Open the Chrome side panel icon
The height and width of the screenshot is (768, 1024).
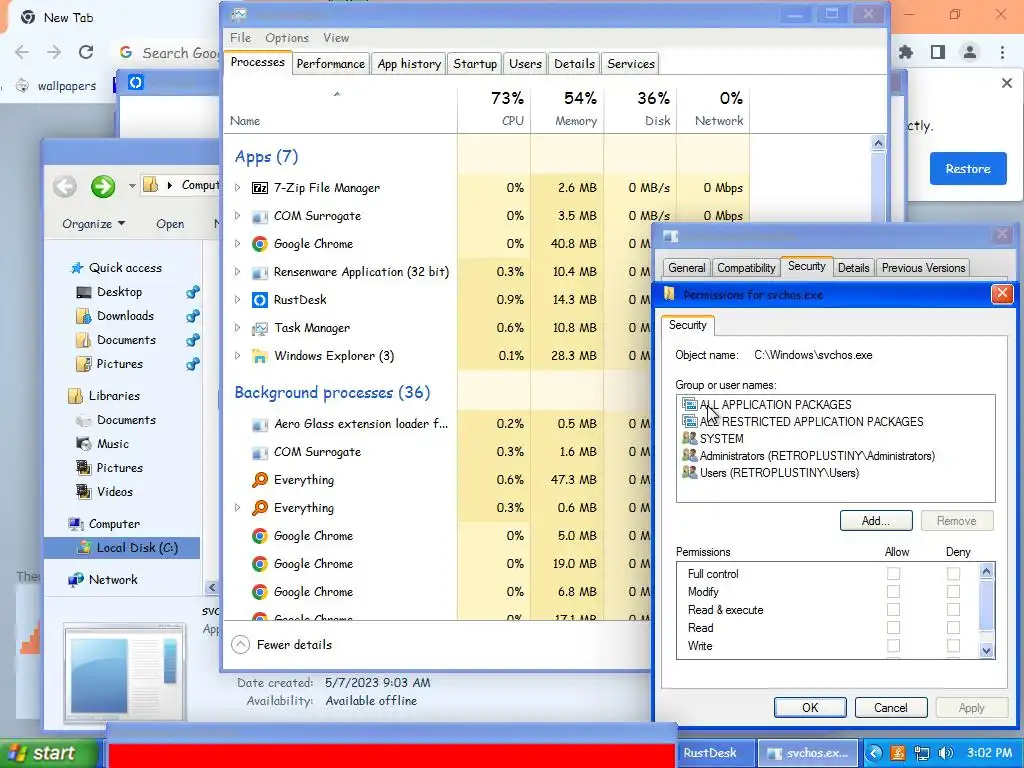[x=938, y=52]
